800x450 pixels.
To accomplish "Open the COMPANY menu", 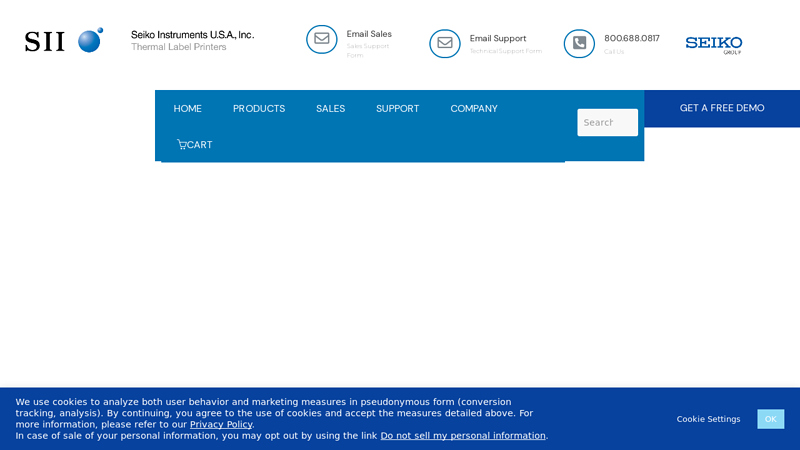I will (x=473, y=109).
